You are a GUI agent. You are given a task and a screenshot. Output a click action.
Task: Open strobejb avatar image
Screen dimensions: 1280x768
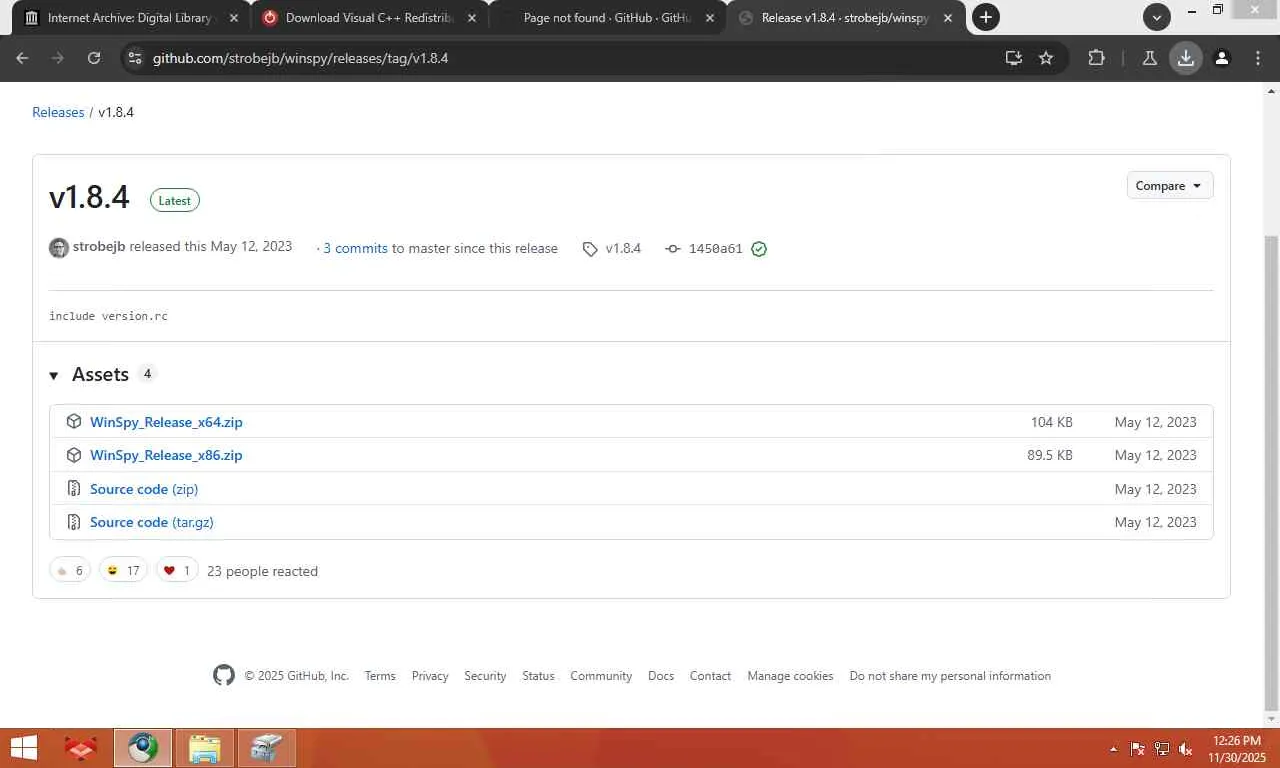(x=59, y=248)
